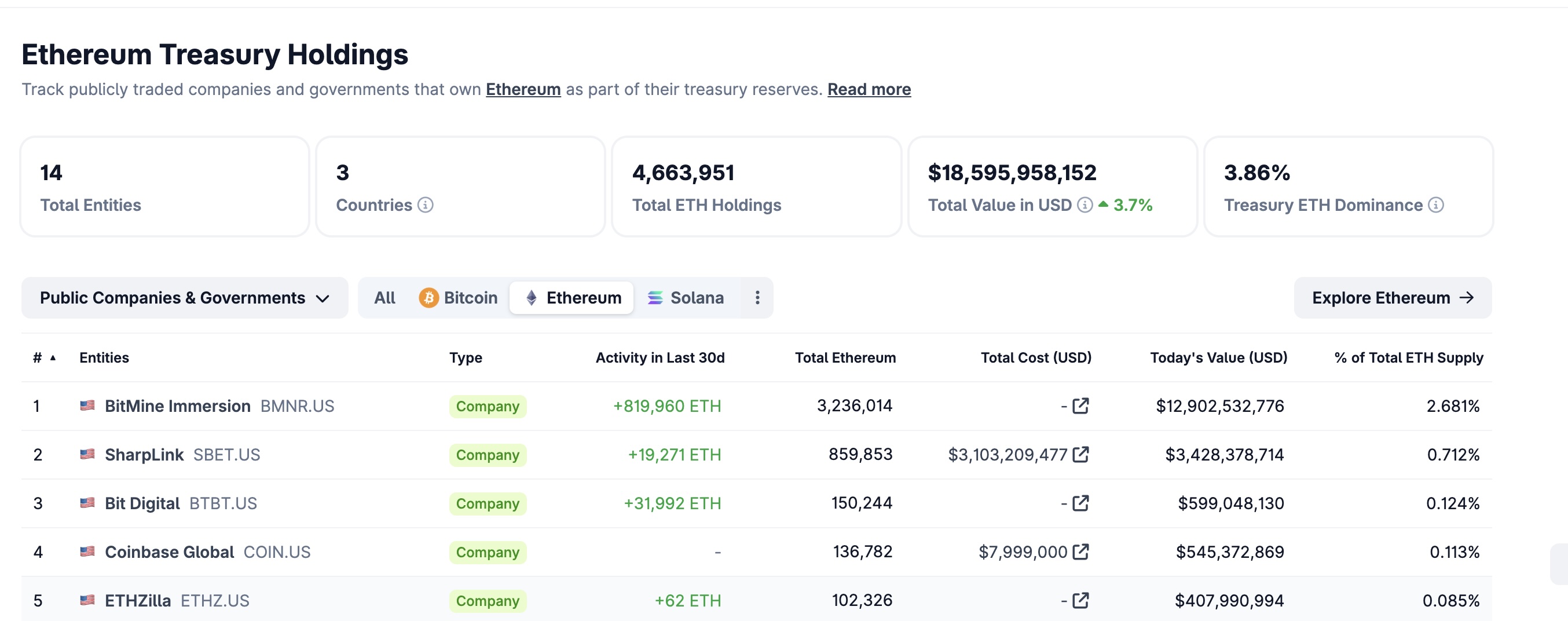Viewport: 1568px width, 621px height.
Task: Open the Ethereum link in description
Action: tap(523, 89)
